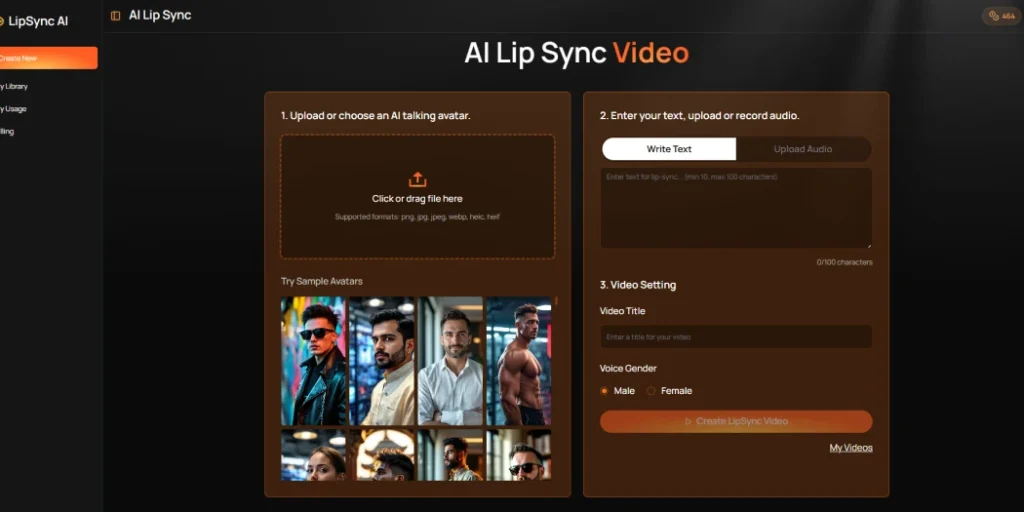
Task: Open the Billing sidebar item
Action: (7, 131)
